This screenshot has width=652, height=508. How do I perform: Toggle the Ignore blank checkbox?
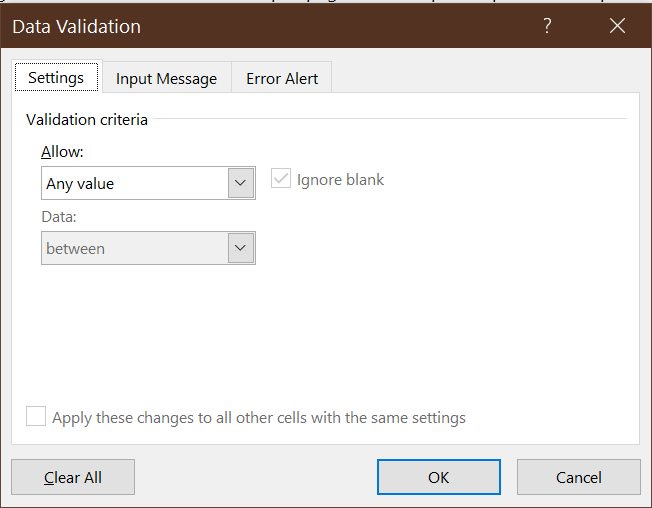tap(281, 179)
